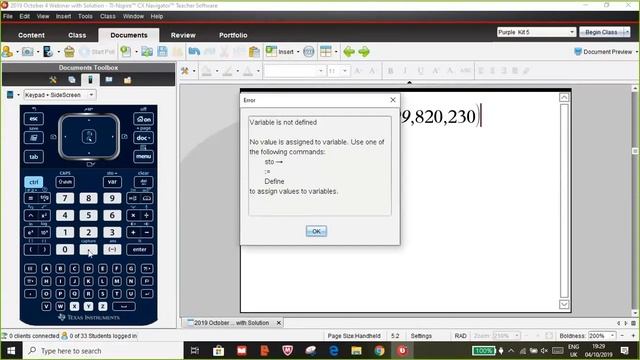Close the Error dialog with X
This screenshot has width=640, height=360.
pyautogui.click(x=393, y=100)
